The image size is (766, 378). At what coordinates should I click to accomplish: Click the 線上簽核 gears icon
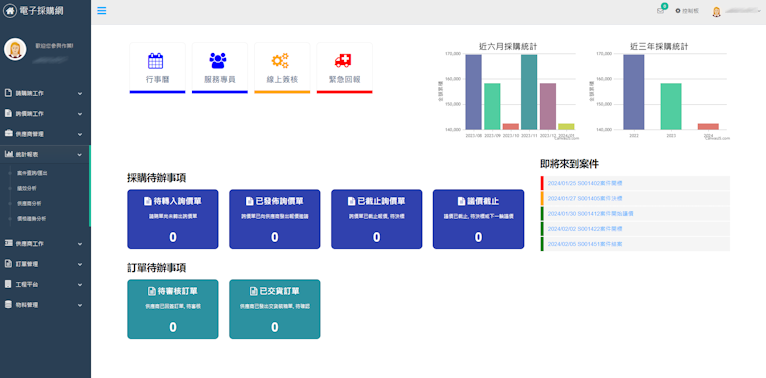[x=280, y=61]
